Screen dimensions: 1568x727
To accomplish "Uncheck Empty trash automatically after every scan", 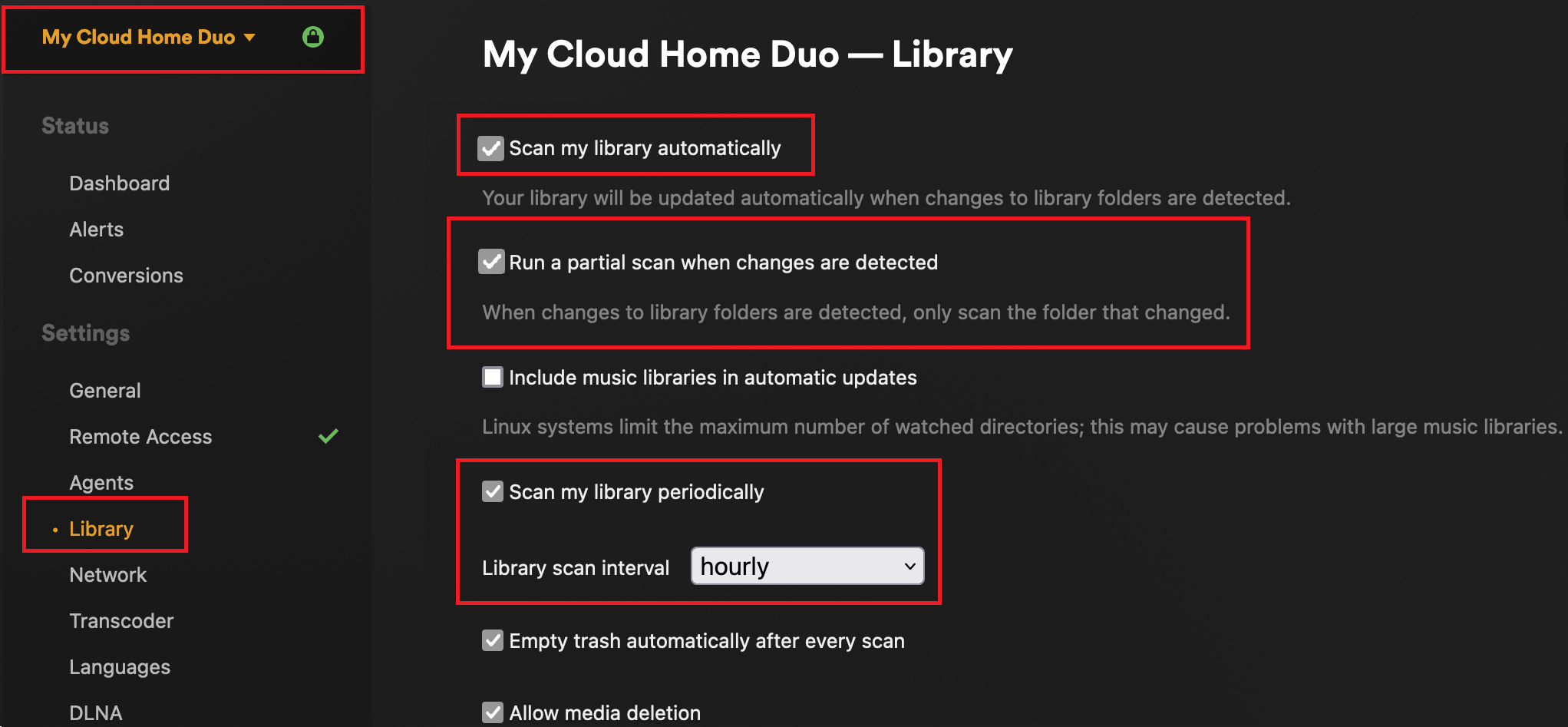I will point(492,640).
